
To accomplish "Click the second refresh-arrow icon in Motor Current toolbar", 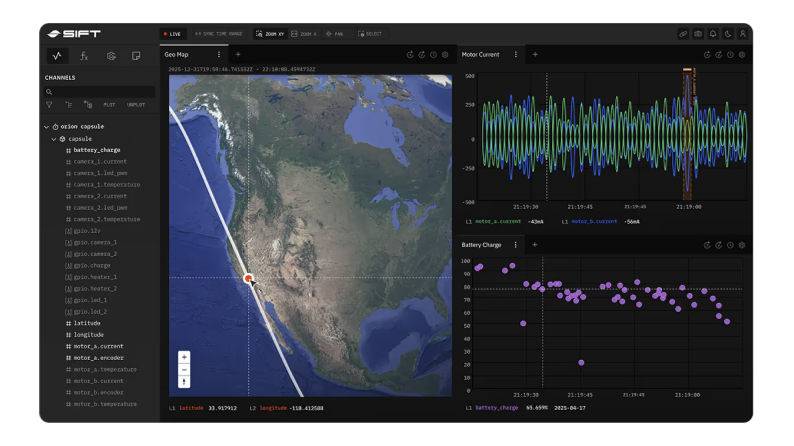I will 719,55.
